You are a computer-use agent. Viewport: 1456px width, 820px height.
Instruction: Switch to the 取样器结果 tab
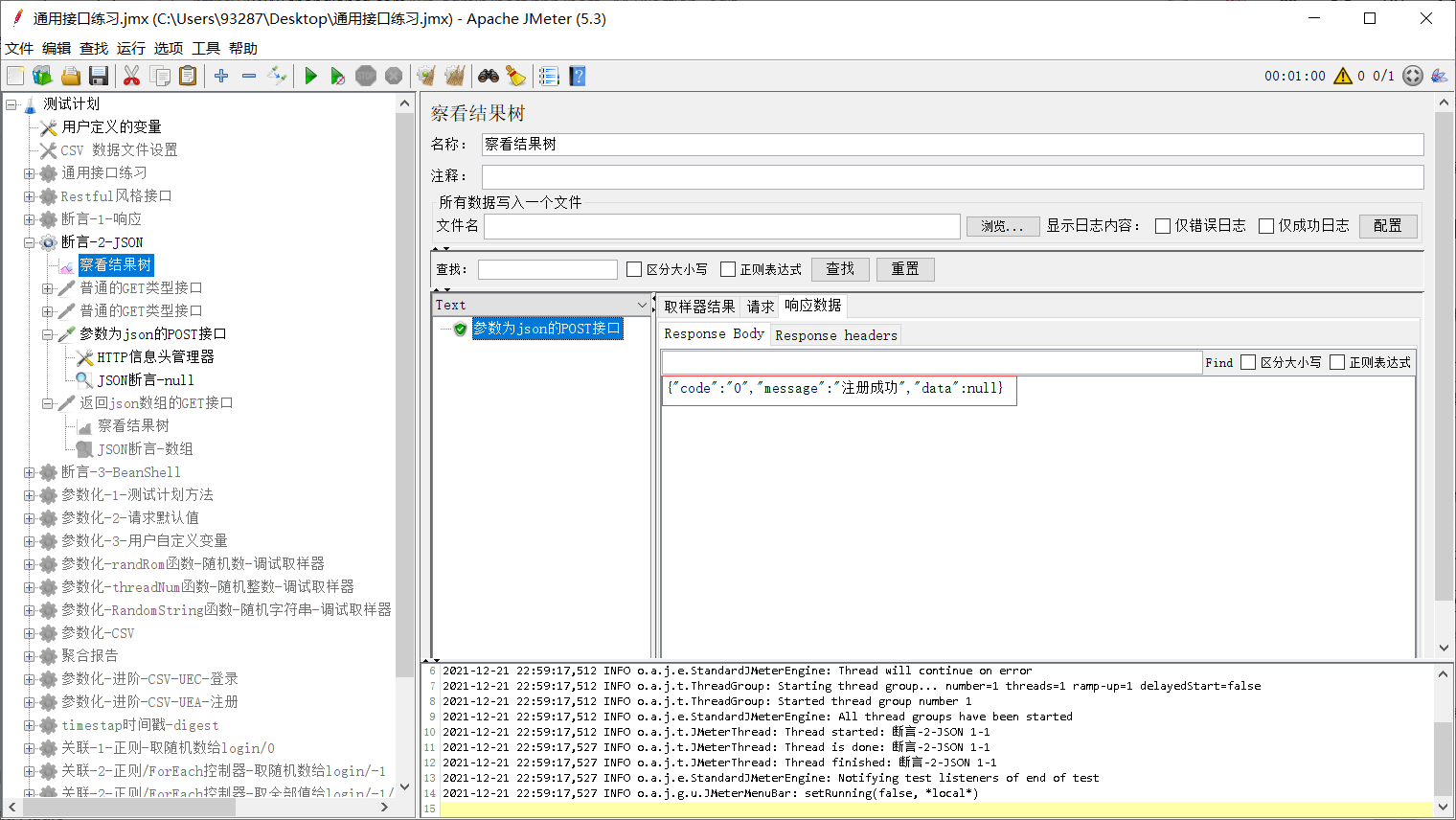[699, 307]
